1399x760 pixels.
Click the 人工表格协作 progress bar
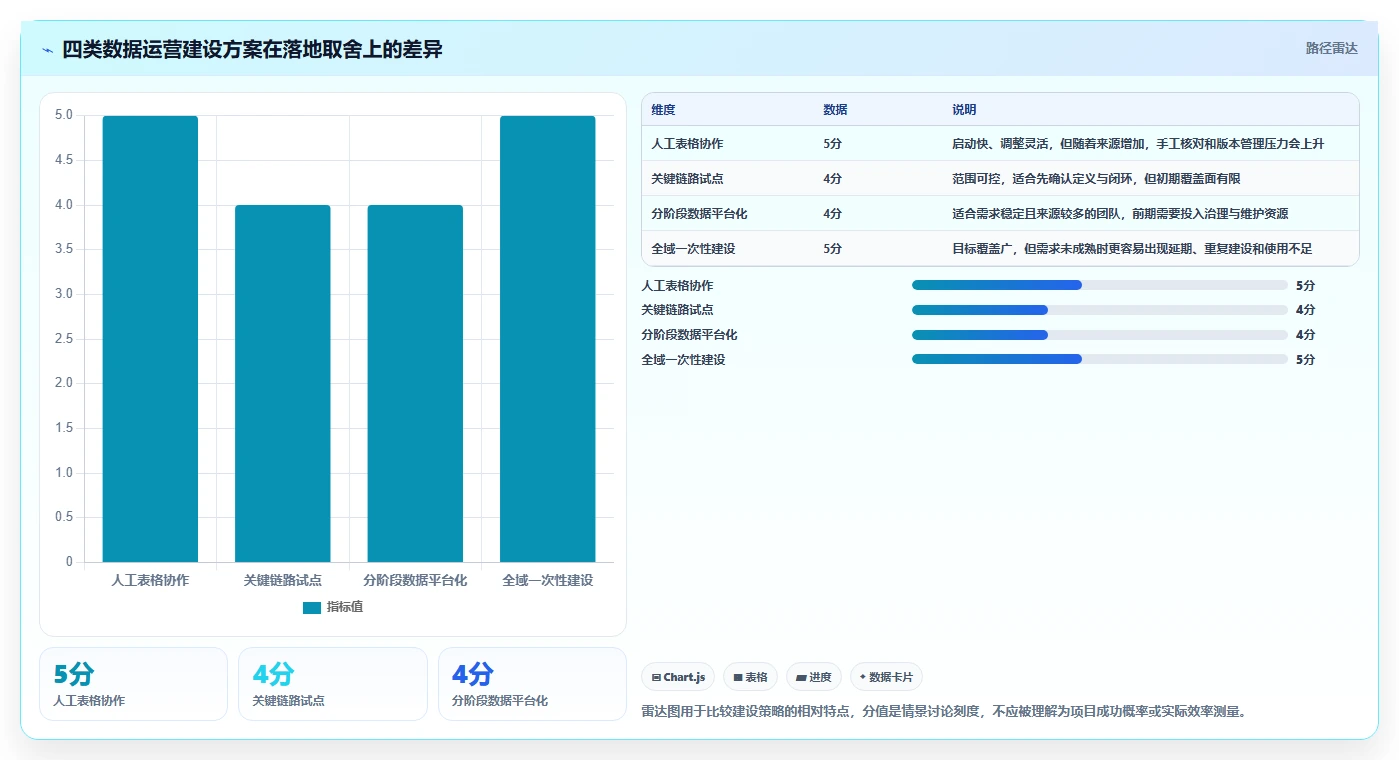coord(1100,285)
